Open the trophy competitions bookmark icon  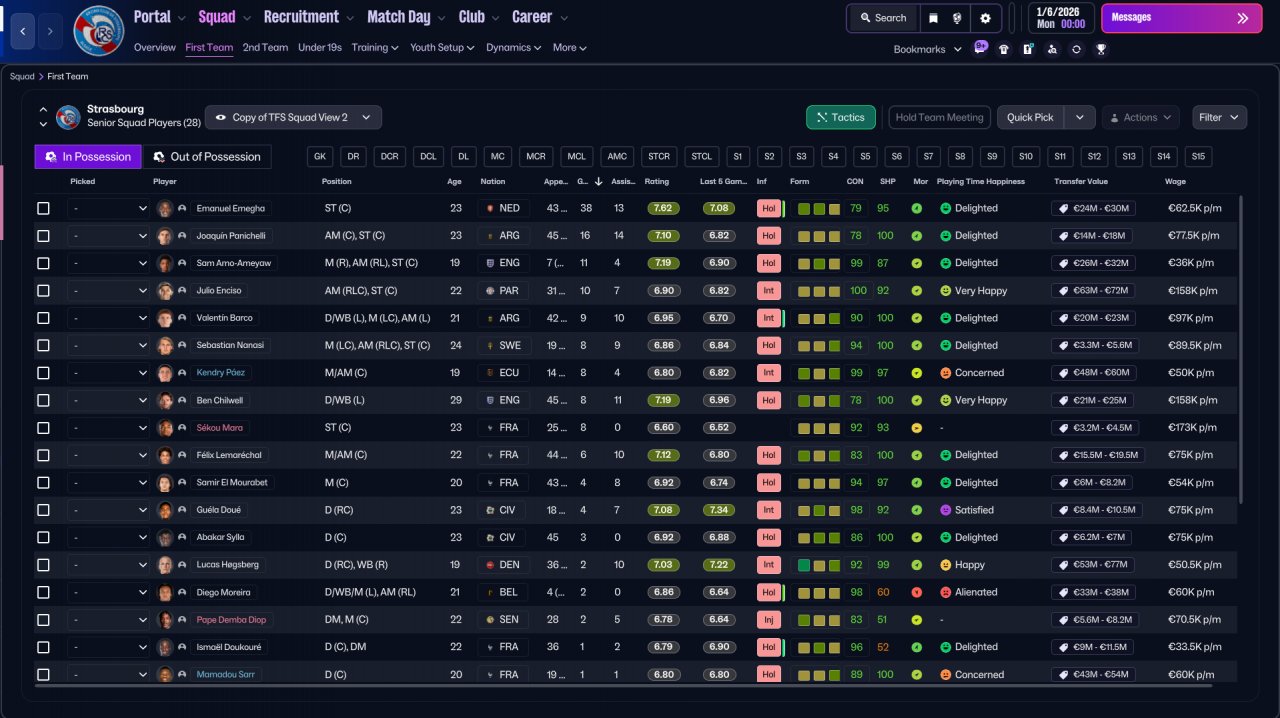pyautogui.click(x=1101, y=49)
